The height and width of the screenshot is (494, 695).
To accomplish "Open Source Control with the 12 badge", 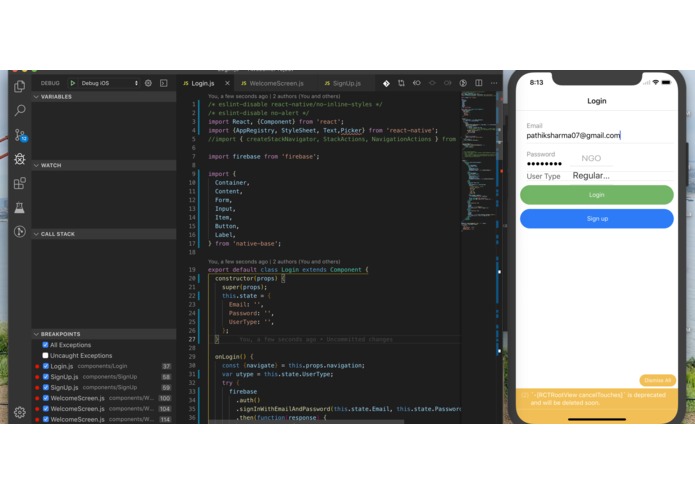I will [20, 135].
